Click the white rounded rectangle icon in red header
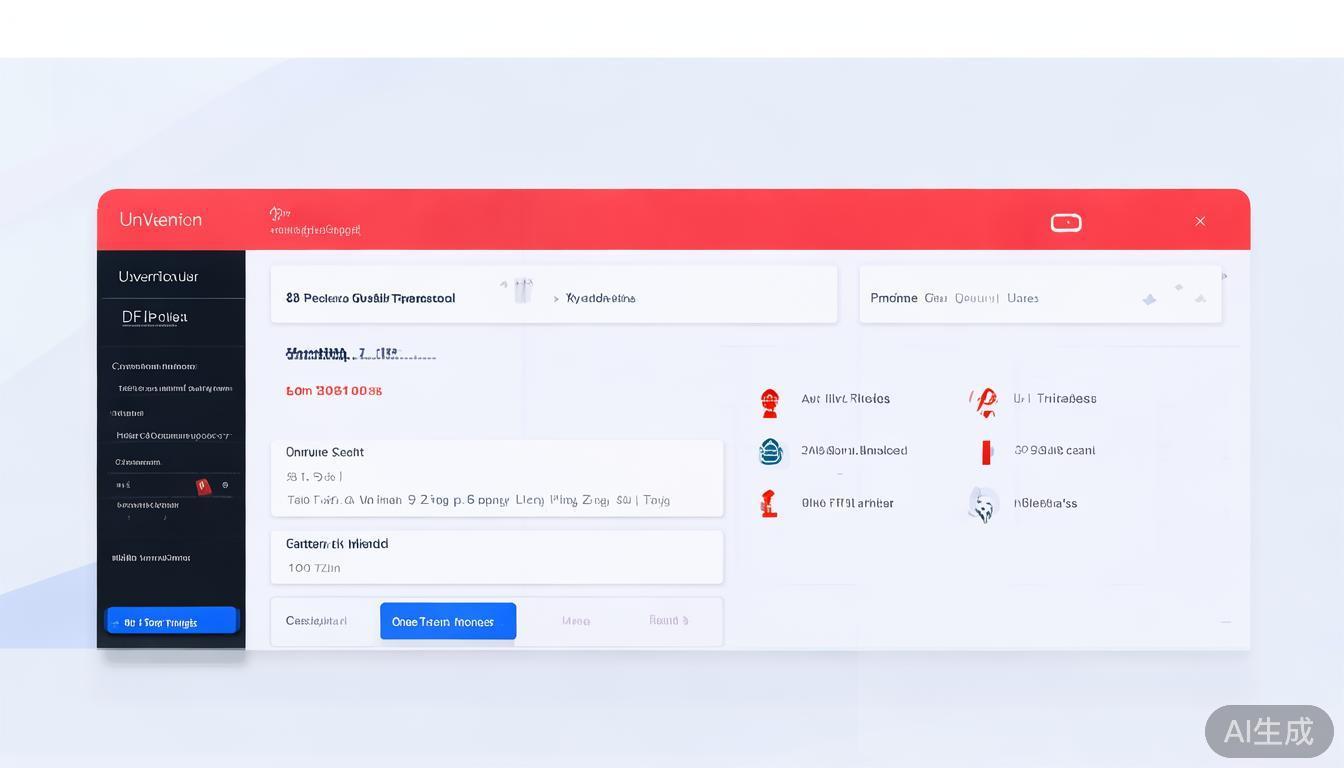Image resolution: width=1344 pixels, height=768 pixels. coord(1066,222)
